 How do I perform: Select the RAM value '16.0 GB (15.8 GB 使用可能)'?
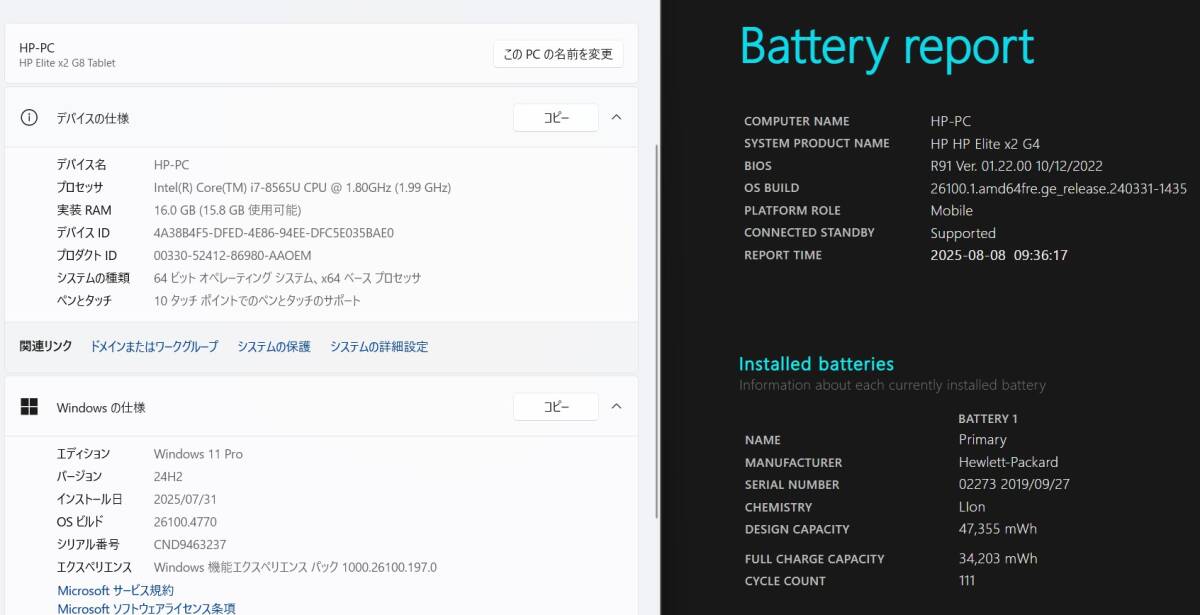click(x=227, y=210)
